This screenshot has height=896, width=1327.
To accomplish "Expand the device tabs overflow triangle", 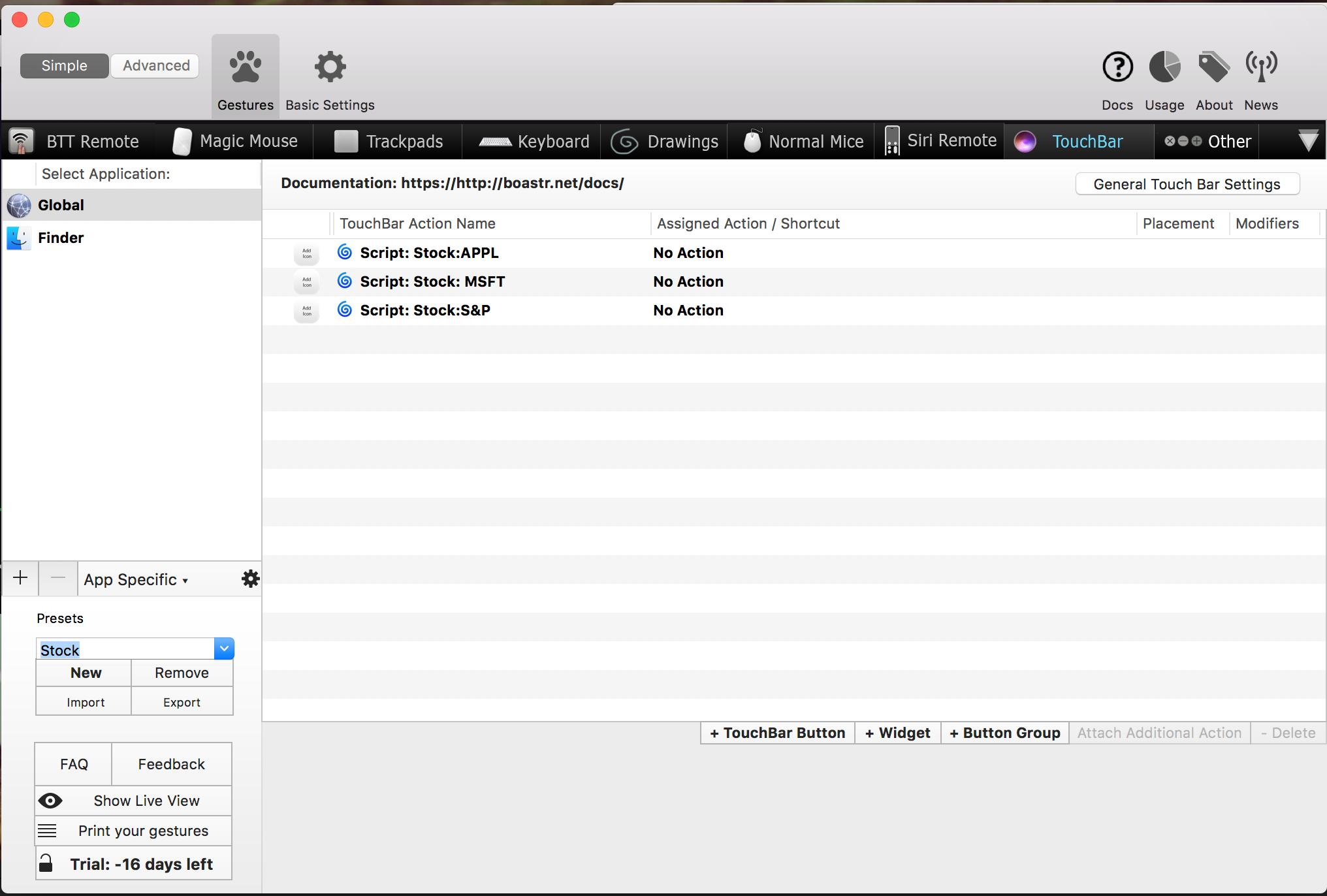I will pyautogui.click(x=1308, y=141).
